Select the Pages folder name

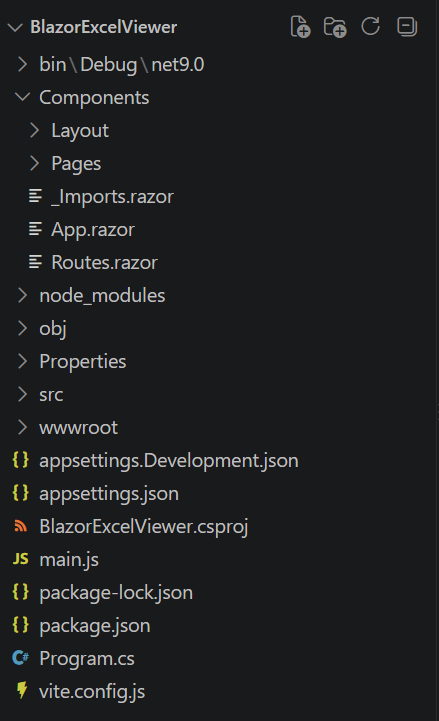pyautogui.click(x=76, y=164)
